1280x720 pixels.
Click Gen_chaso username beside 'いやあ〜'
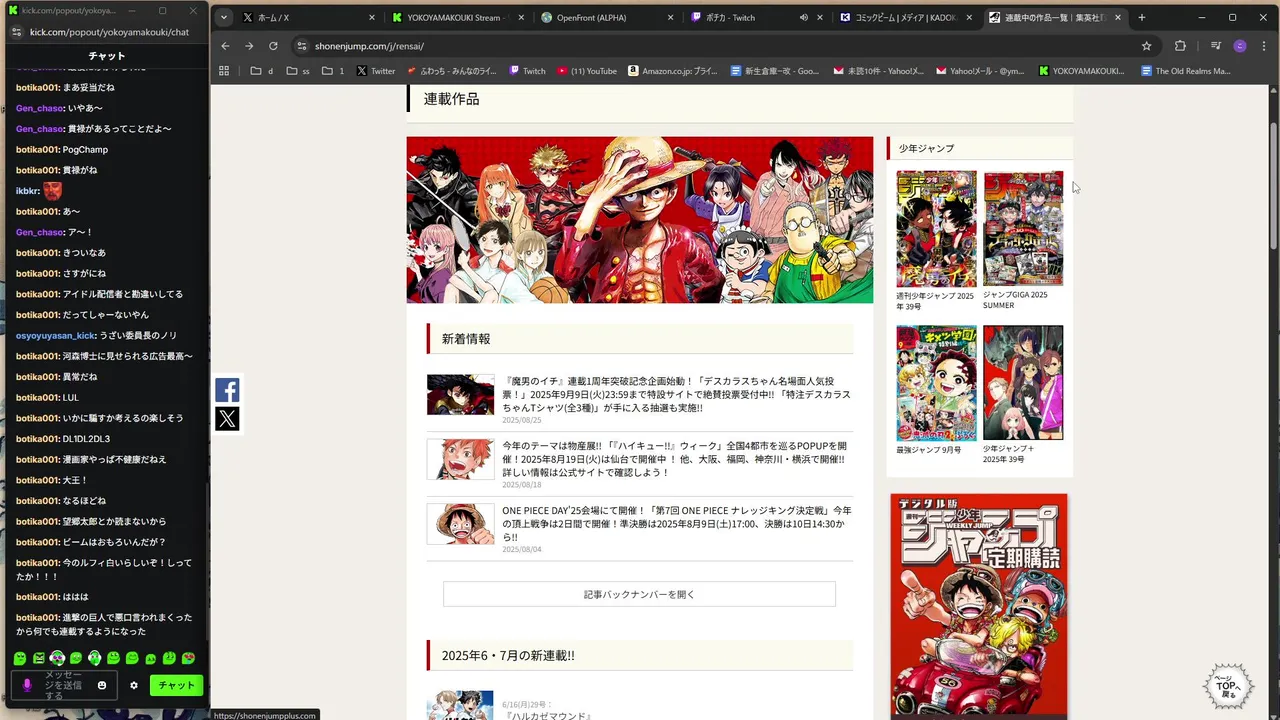[40, 108]
